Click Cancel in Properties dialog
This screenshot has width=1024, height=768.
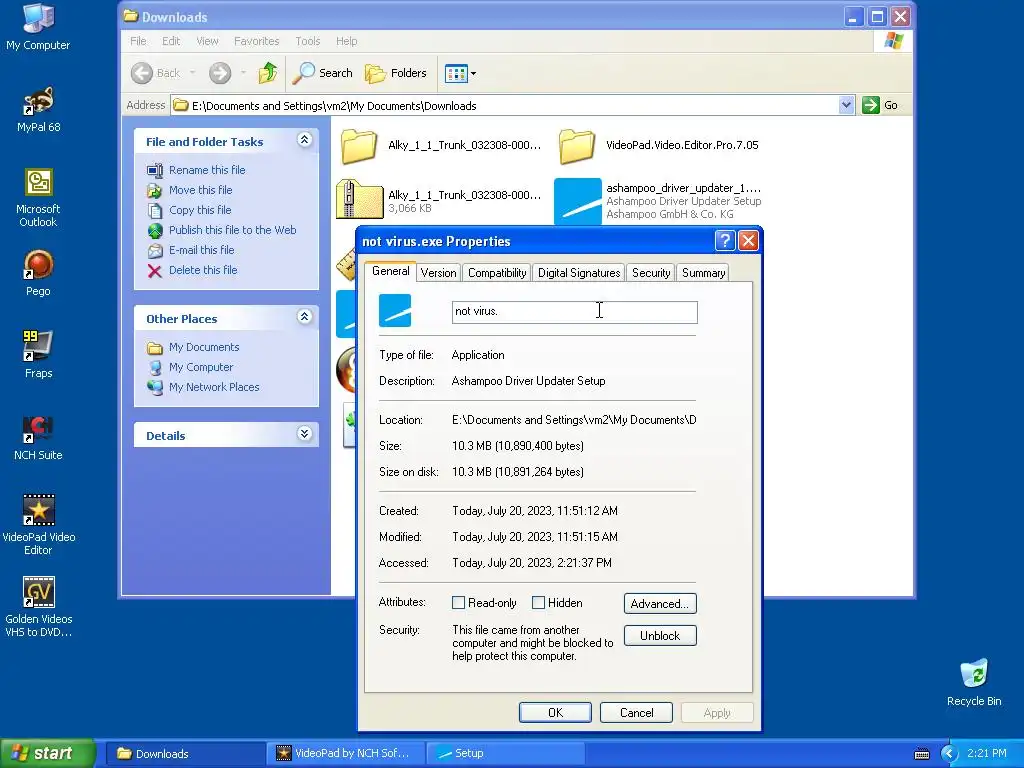coord(636,712)
